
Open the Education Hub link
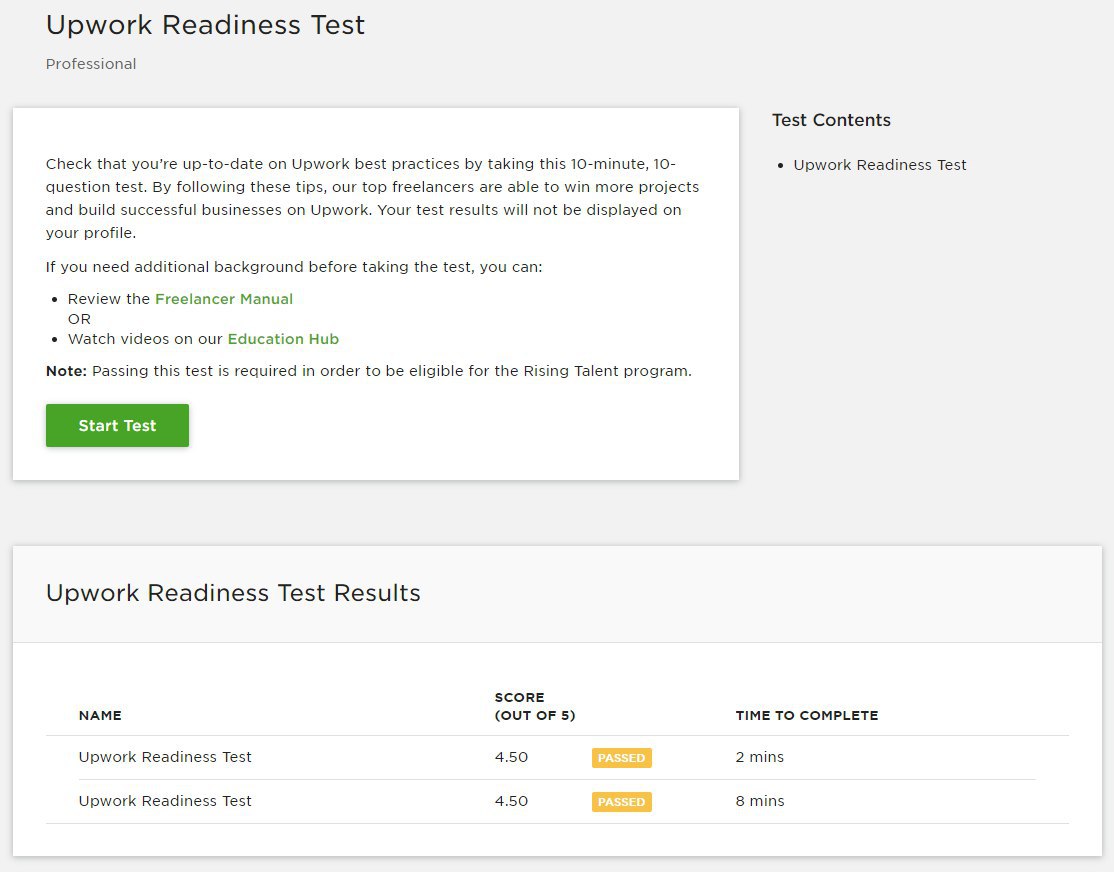(283, 338)
